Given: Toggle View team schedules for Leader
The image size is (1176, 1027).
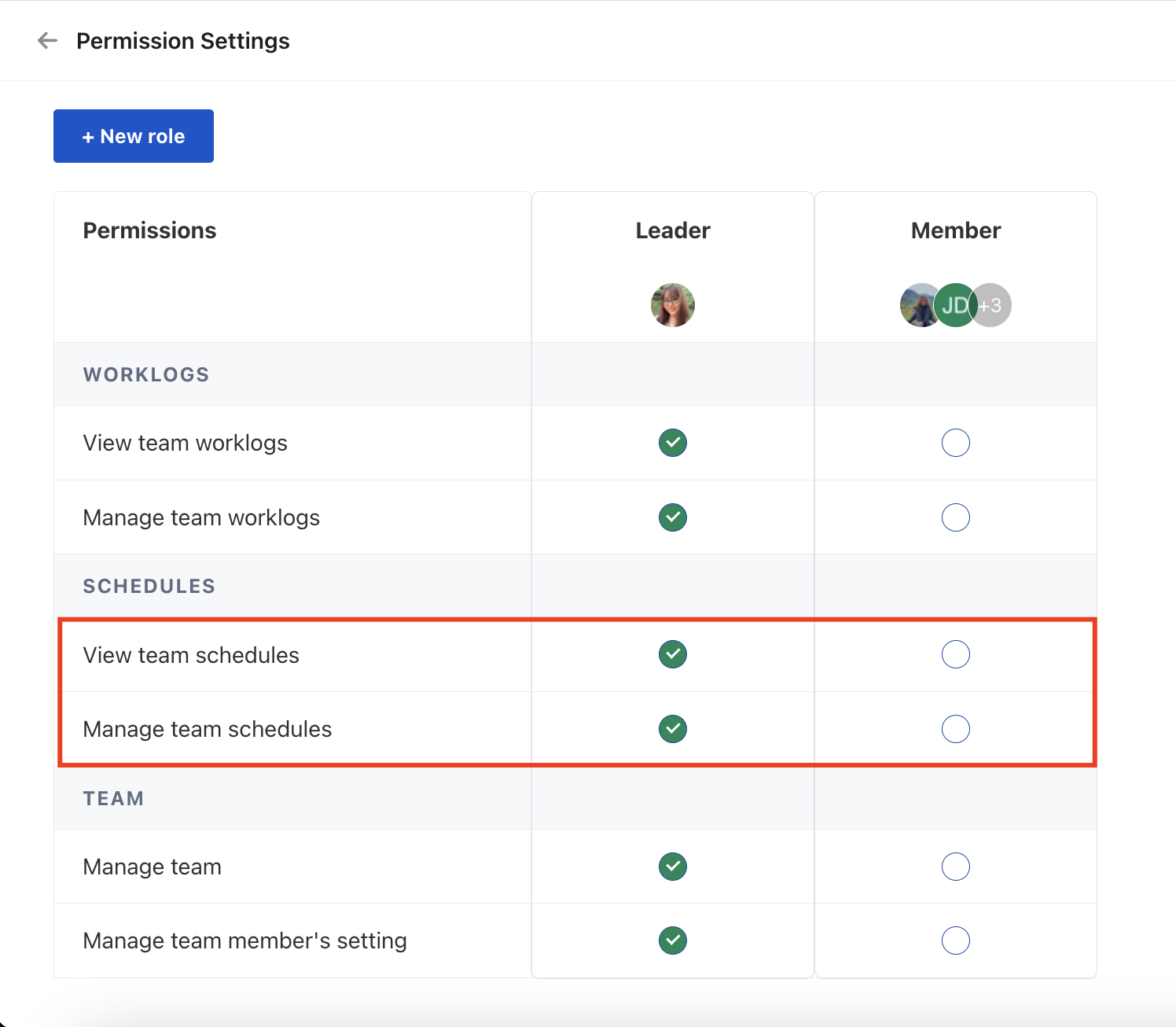Looking at the screenshot, I should pyautogui.click(x=672, y=654).
